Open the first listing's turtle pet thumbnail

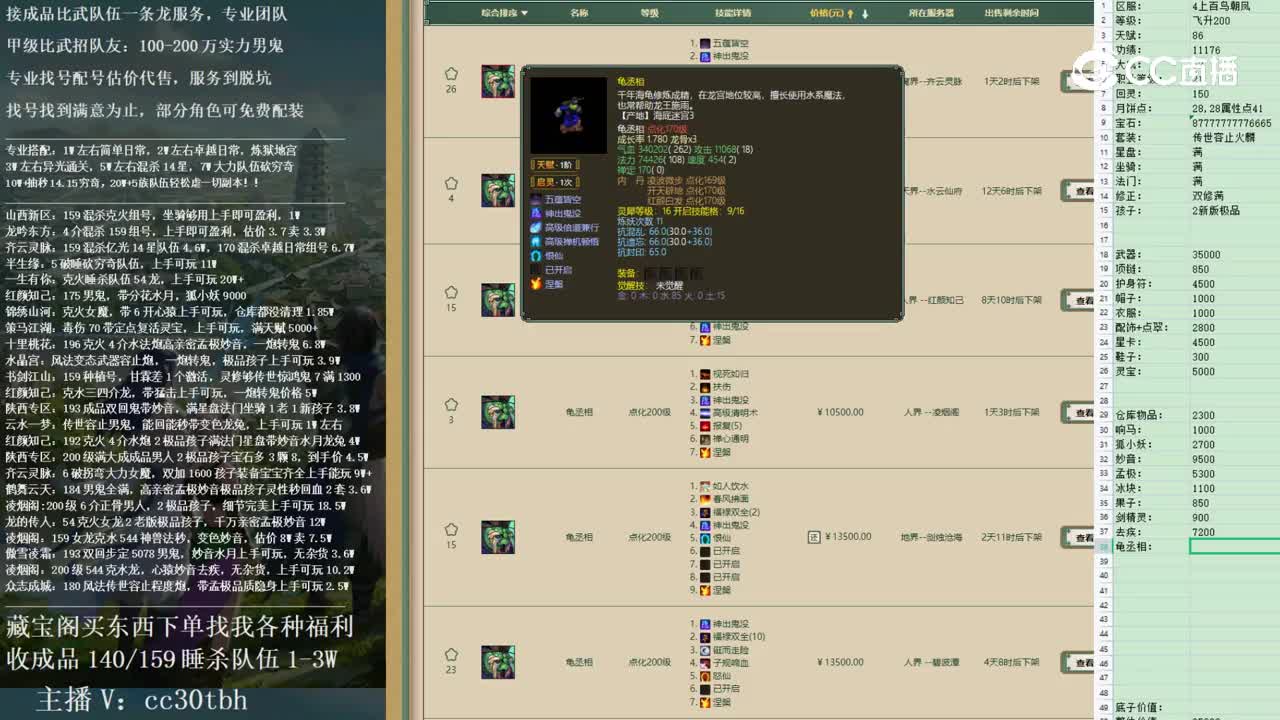click(497, 82)
